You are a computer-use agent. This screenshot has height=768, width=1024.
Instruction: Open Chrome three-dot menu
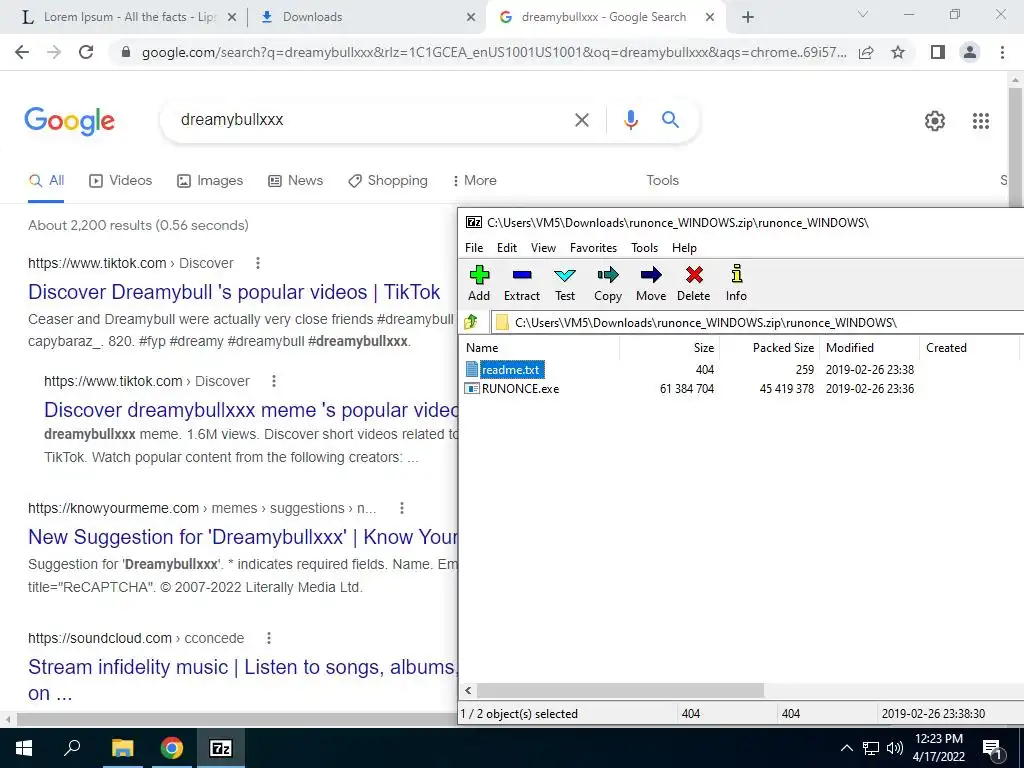(1002, 52)
